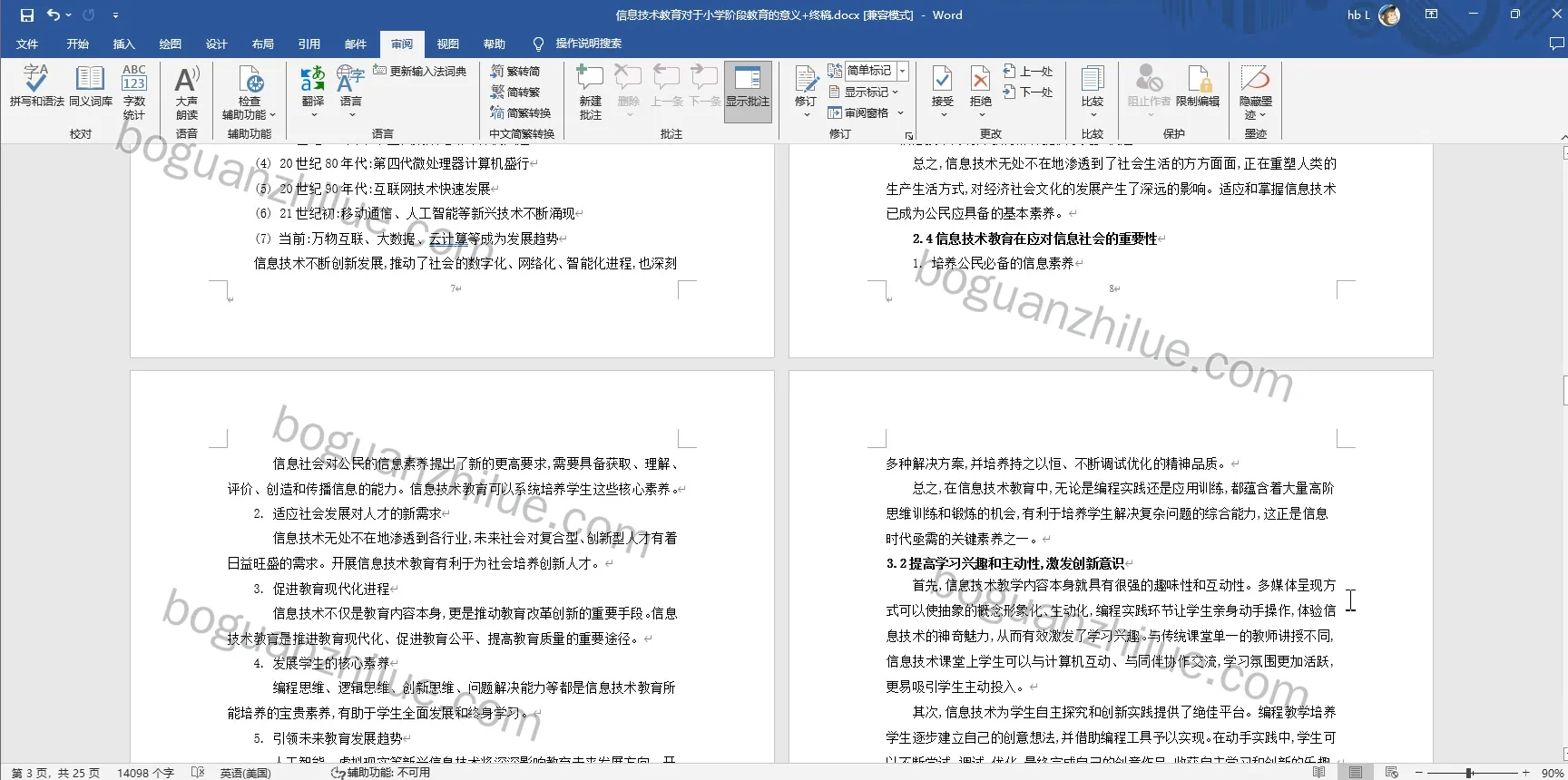Collapse the ribbon with the chevron arrow
This screenshot has width=1568, height=780.
[x=1563, y=136]
